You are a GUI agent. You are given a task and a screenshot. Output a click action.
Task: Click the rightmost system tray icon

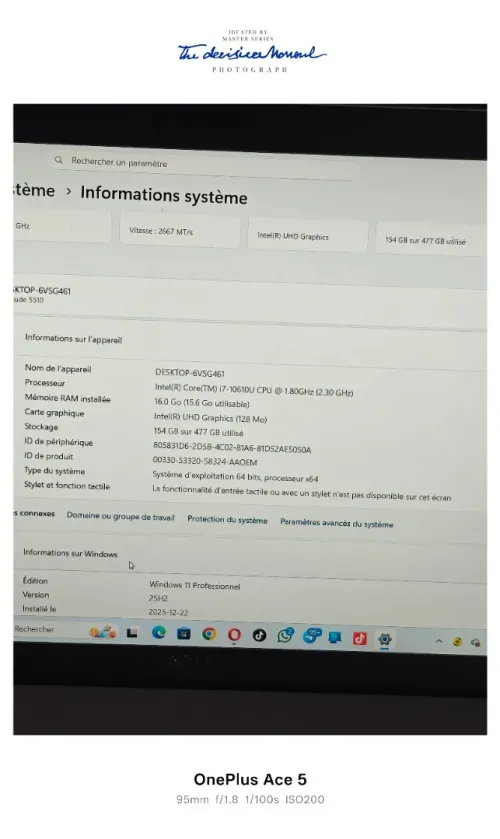(475, 643)
